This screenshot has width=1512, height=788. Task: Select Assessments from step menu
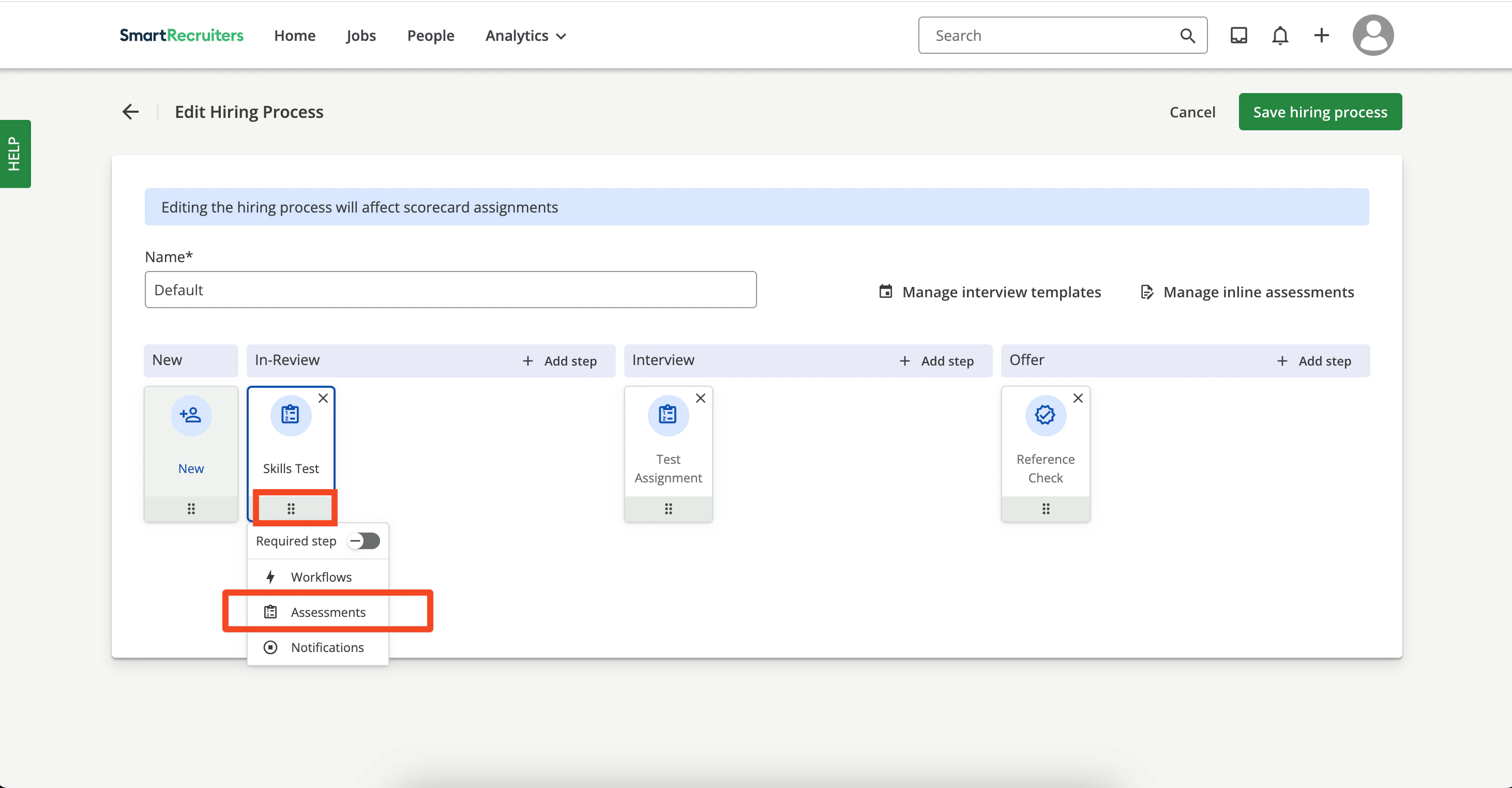(x=327, y=612)
